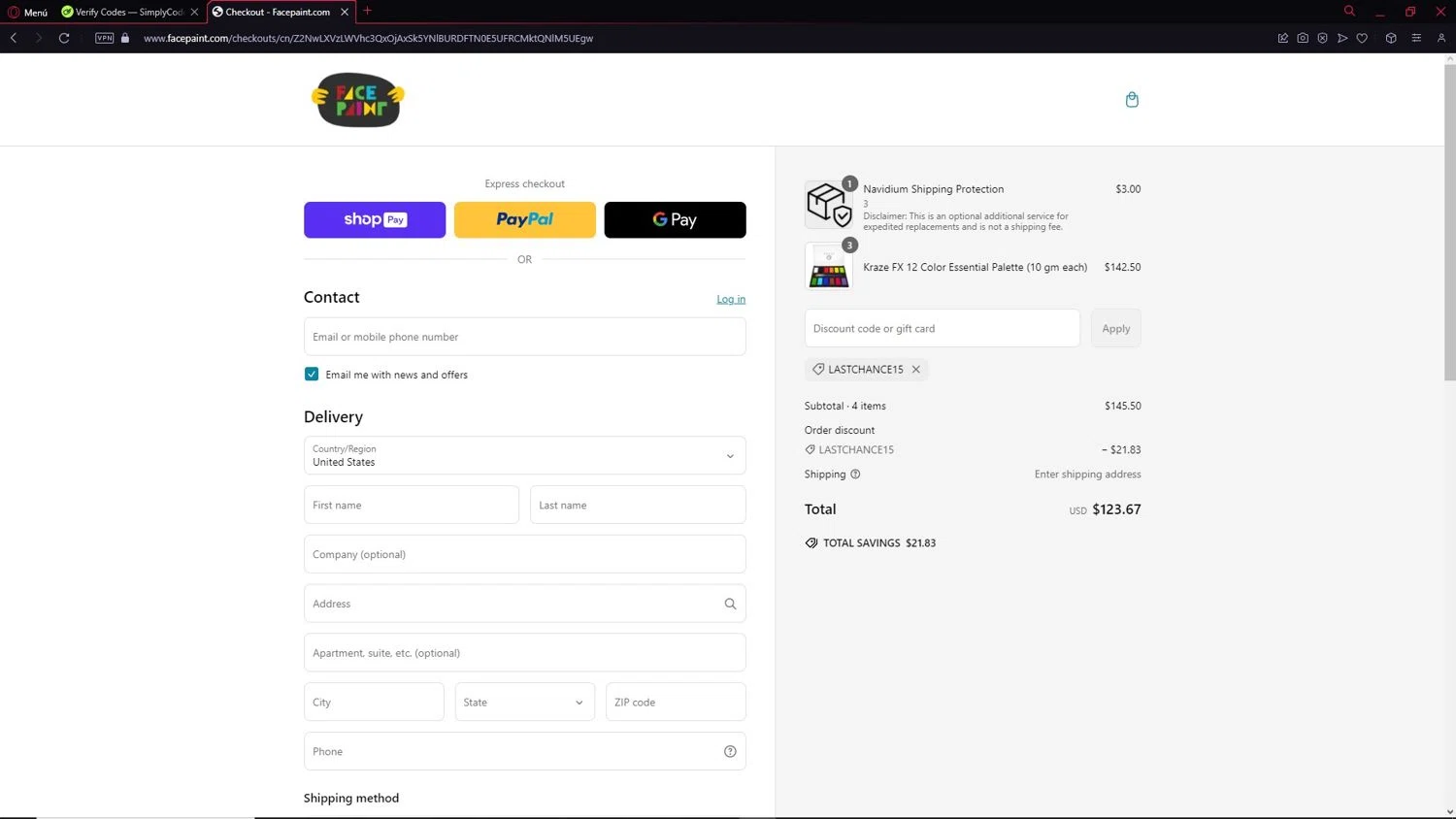Click the pencil-on-square icon in the browser toolbar
1456x819 pixels.
click(1283, 38)
